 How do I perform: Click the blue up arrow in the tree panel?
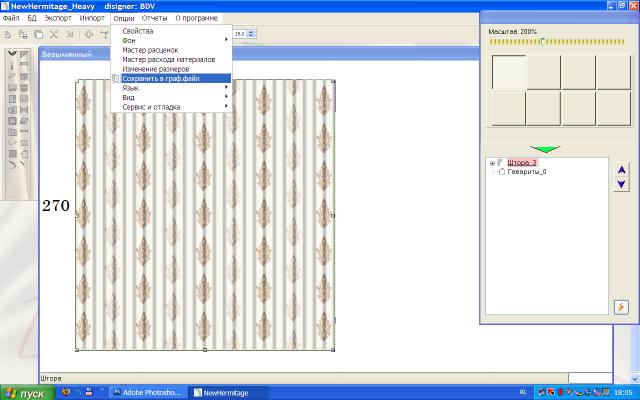click(x=620, y=169)
